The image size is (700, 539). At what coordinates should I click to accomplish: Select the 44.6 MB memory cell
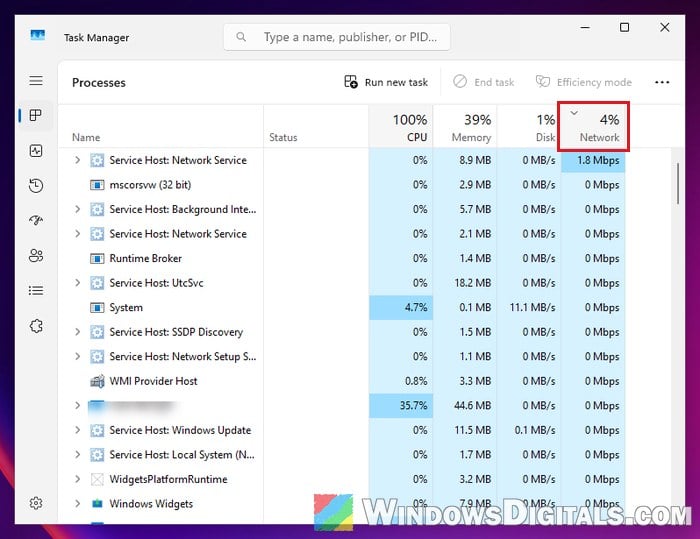click(x=465, y=405)
